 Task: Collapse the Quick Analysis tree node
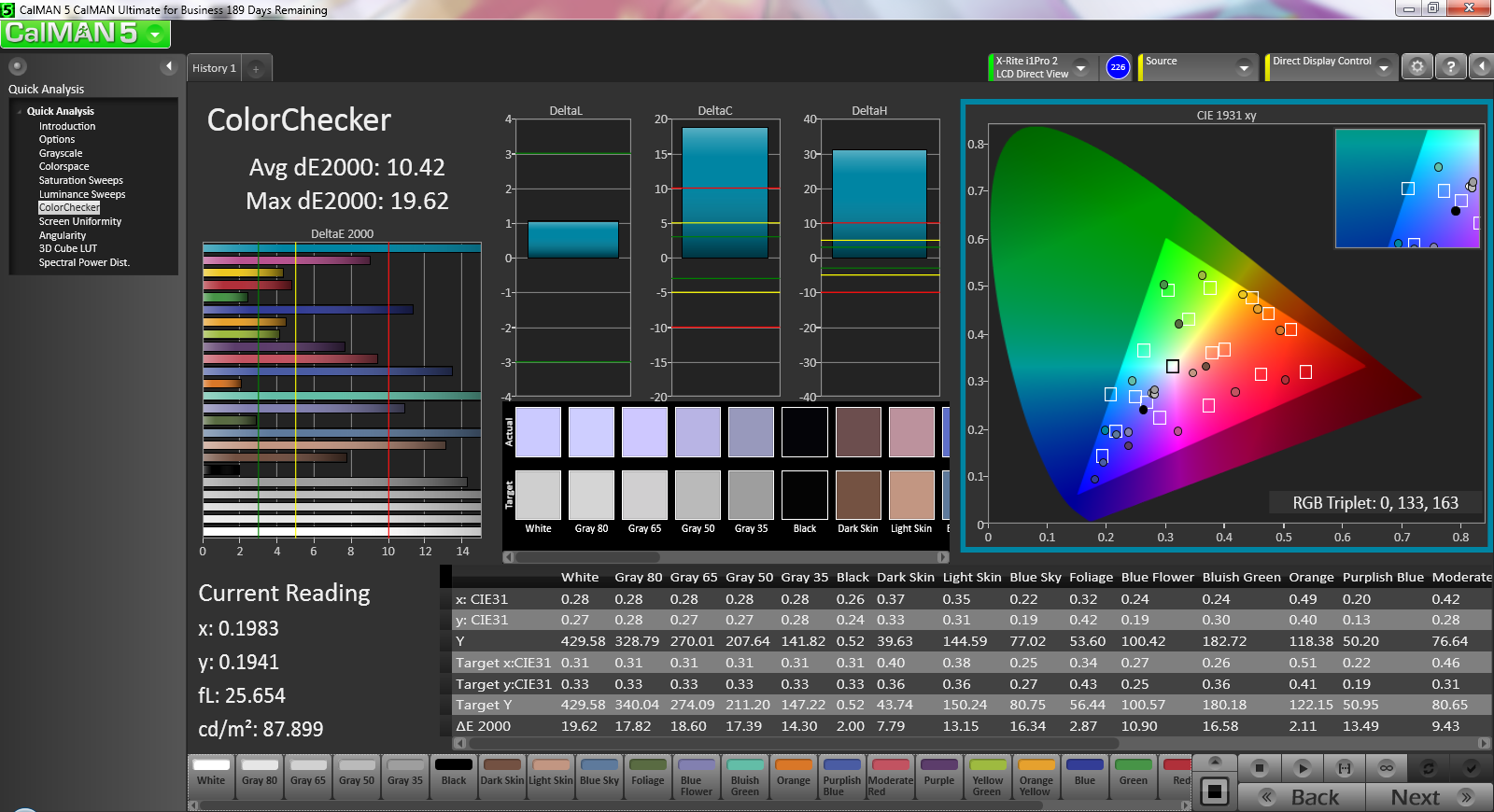[20, 111]
